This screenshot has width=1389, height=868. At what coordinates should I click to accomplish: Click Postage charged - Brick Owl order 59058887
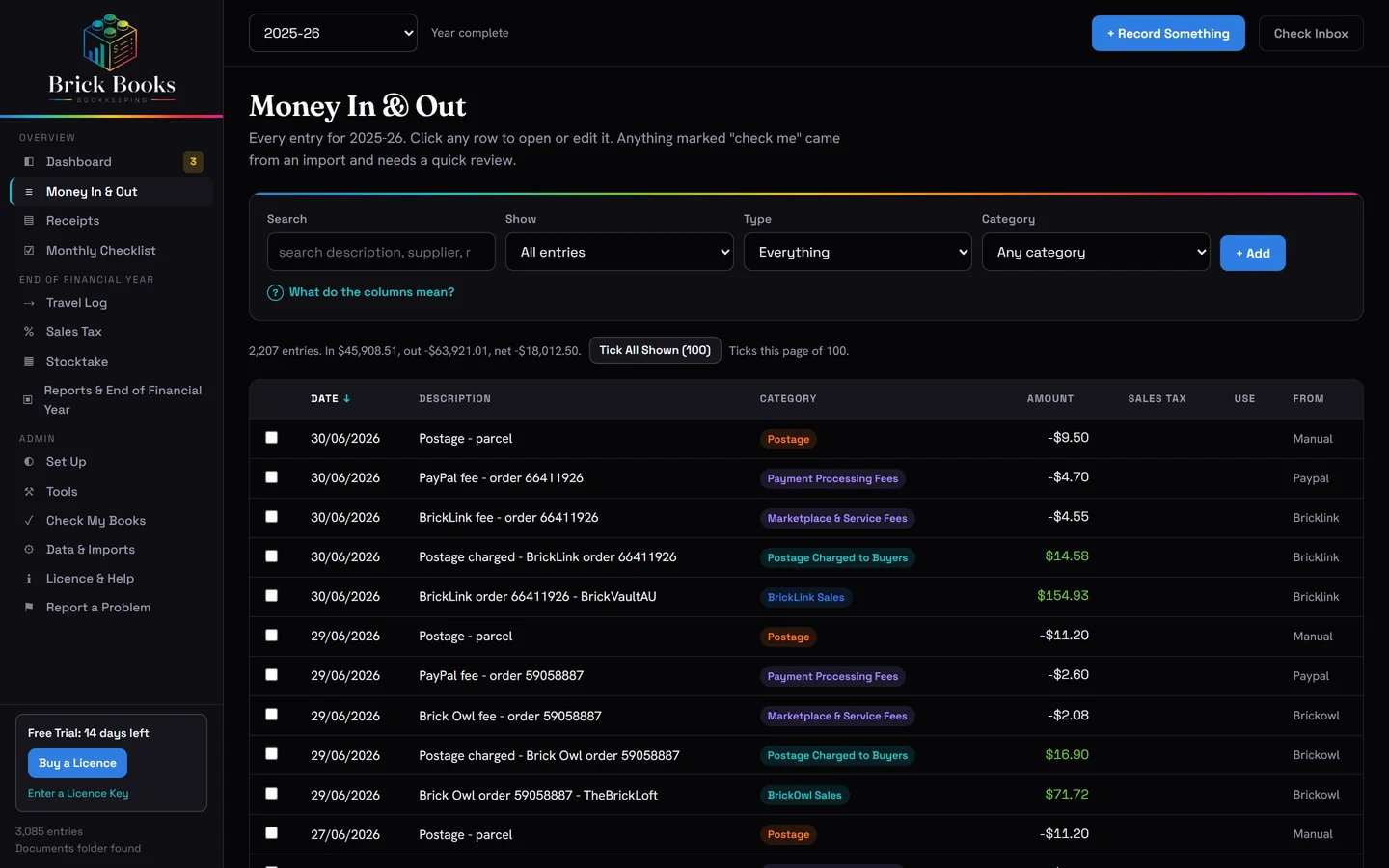coord(549,755)
